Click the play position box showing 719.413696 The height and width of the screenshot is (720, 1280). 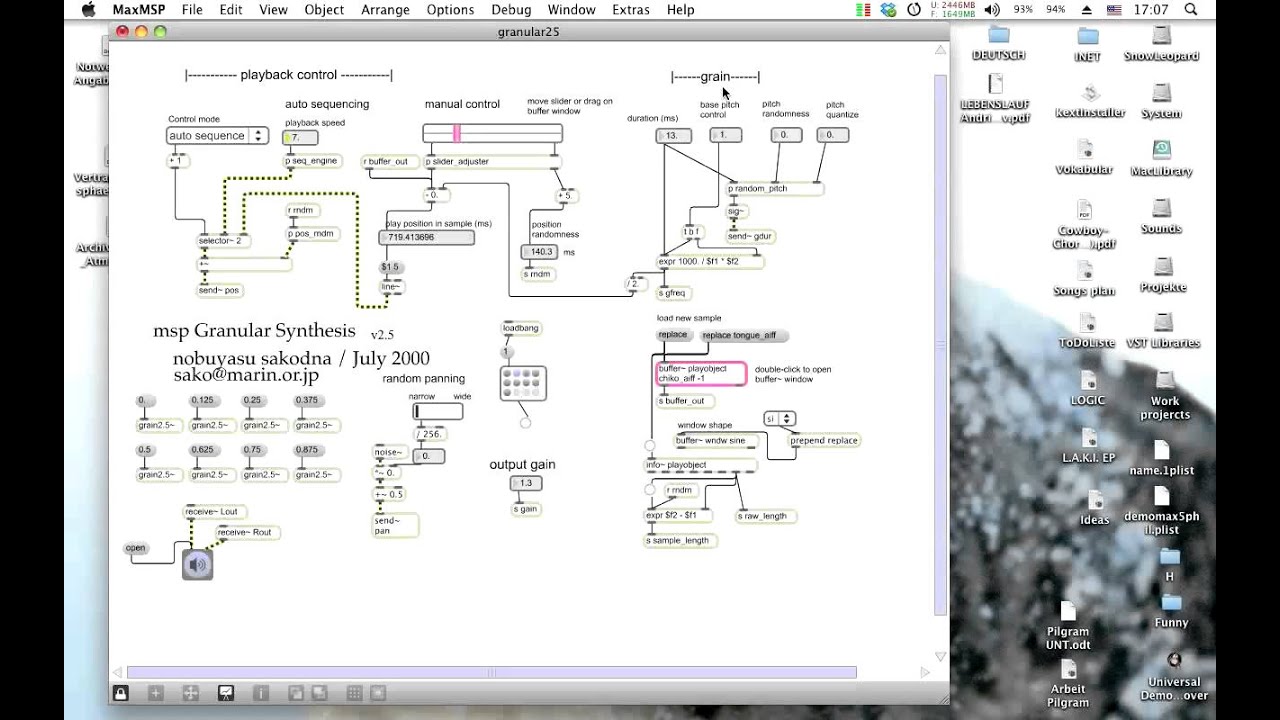click(x=427, y=238)
